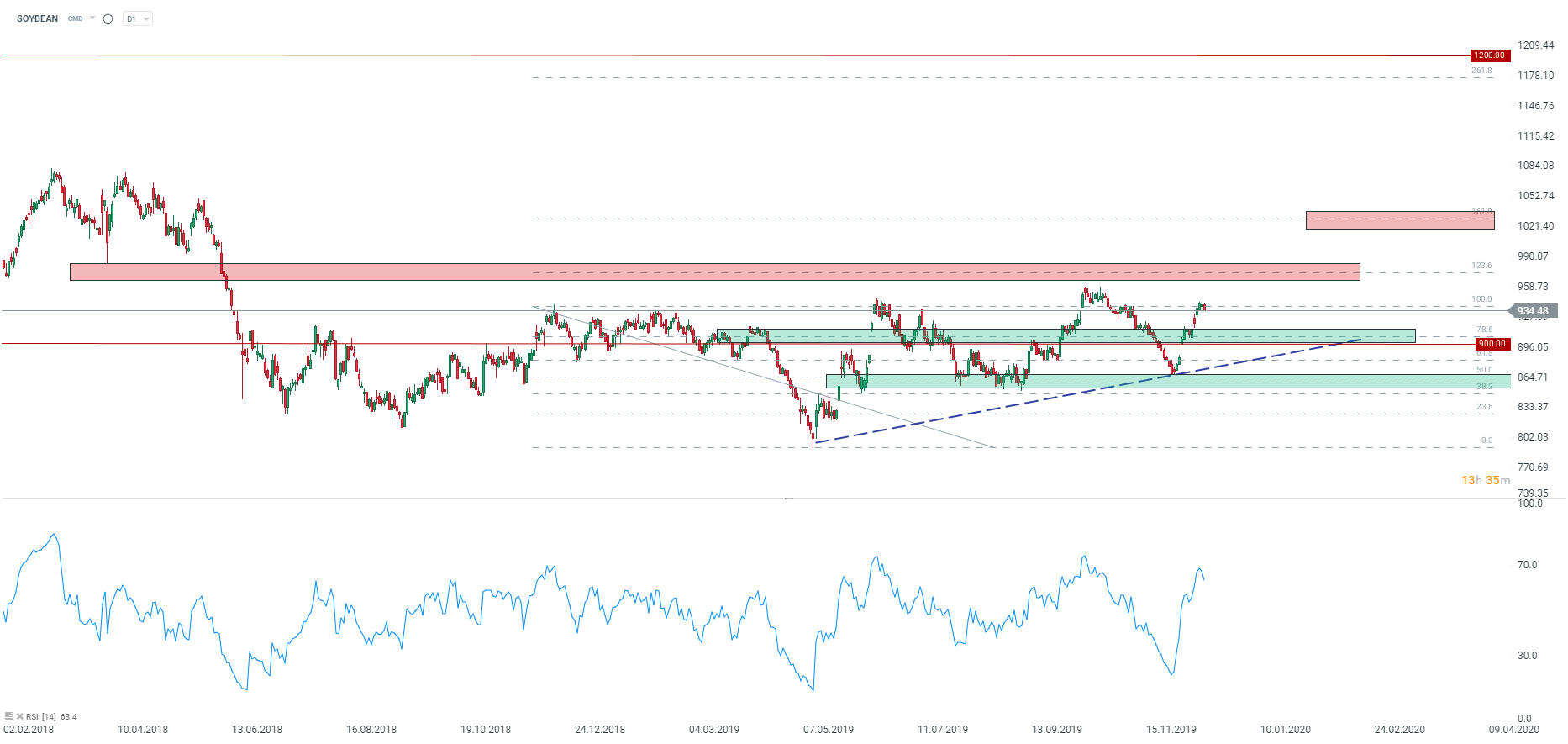The width and height of the screenshot is (1568, 744).
Task: Click the 13.09.2019 date axis label
Action: (x=1057, y=730)
